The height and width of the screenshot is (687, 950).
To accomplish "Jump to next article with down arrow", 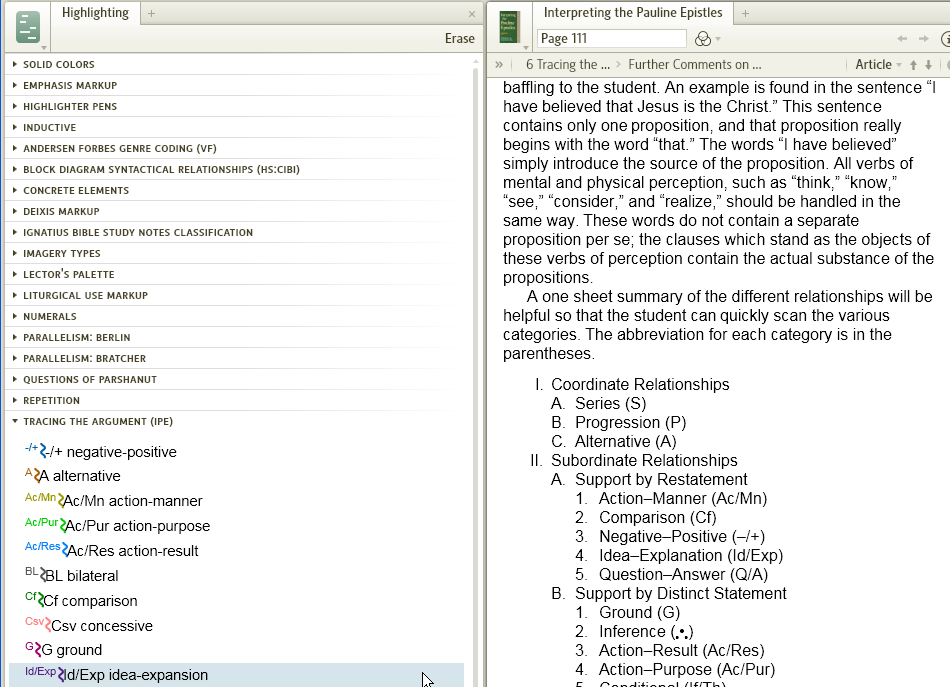I will [x=928, y=65].
